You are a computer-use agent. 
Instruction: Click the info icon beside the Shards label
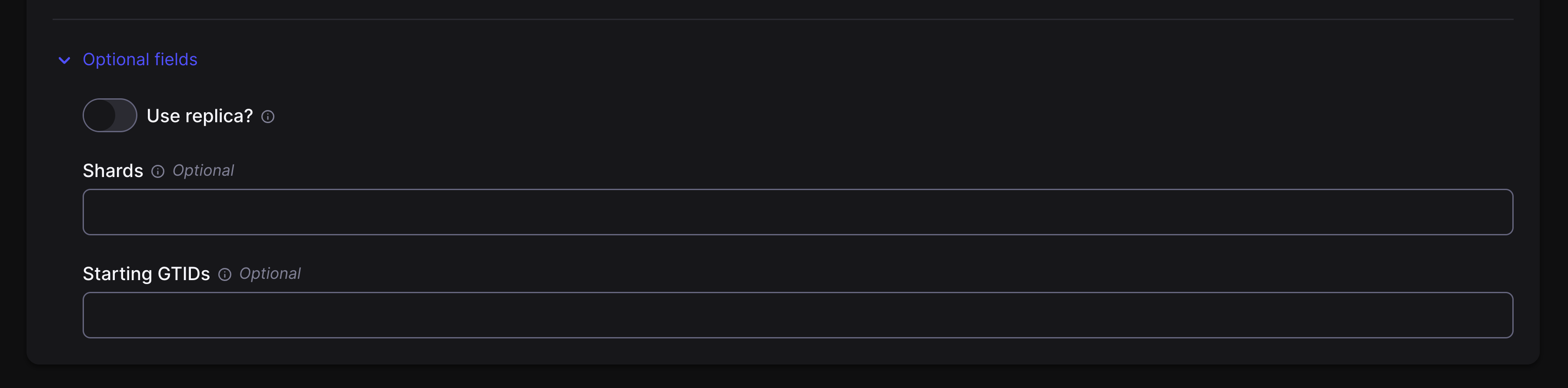click(x=158, y=171)
